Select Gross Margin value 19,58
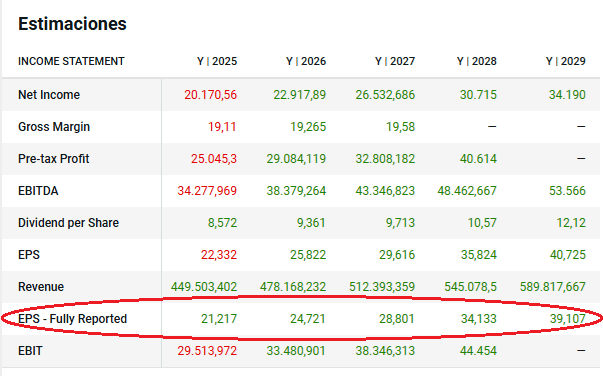The height and width of the screenshot is (376, 603). click(x=400, y=126)
